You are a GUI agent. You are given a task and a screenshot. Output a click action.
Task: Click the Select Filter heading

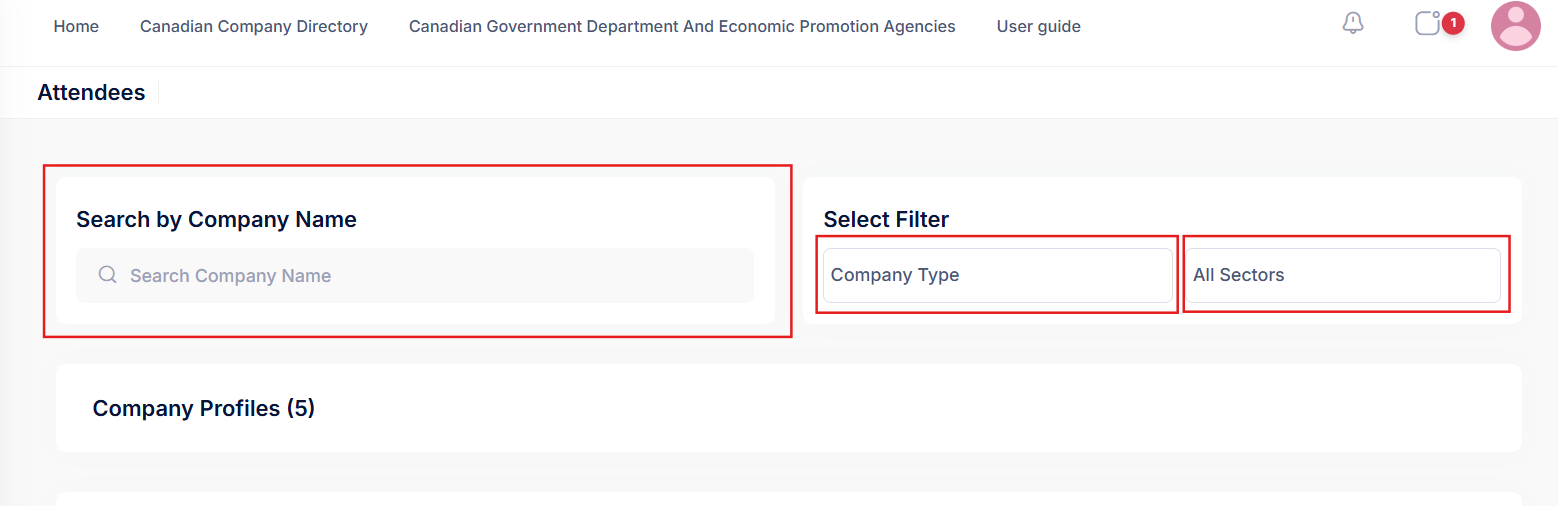point(886,220)
